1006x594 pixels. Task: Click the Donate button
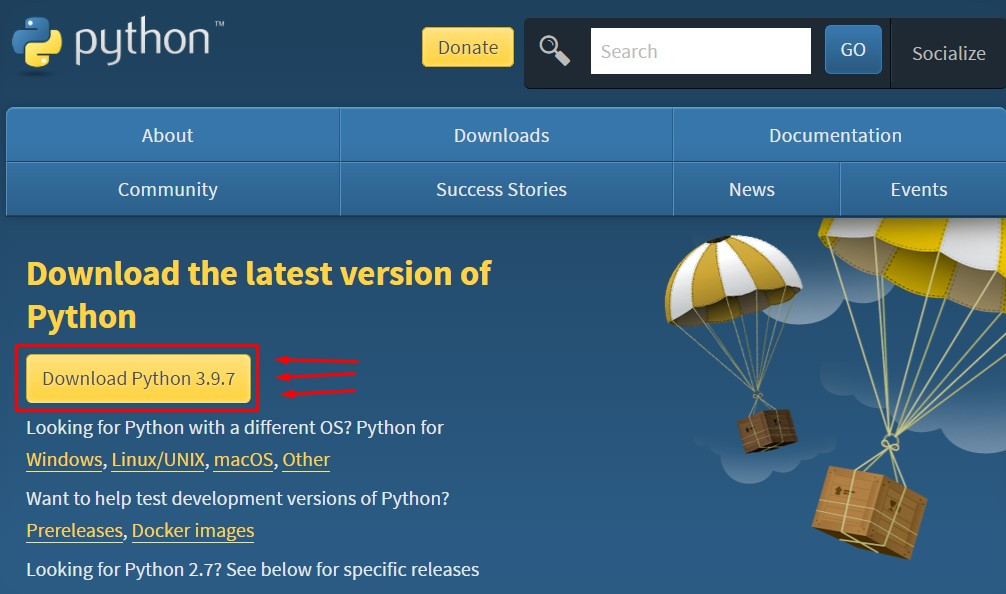(x=468, y=47)
